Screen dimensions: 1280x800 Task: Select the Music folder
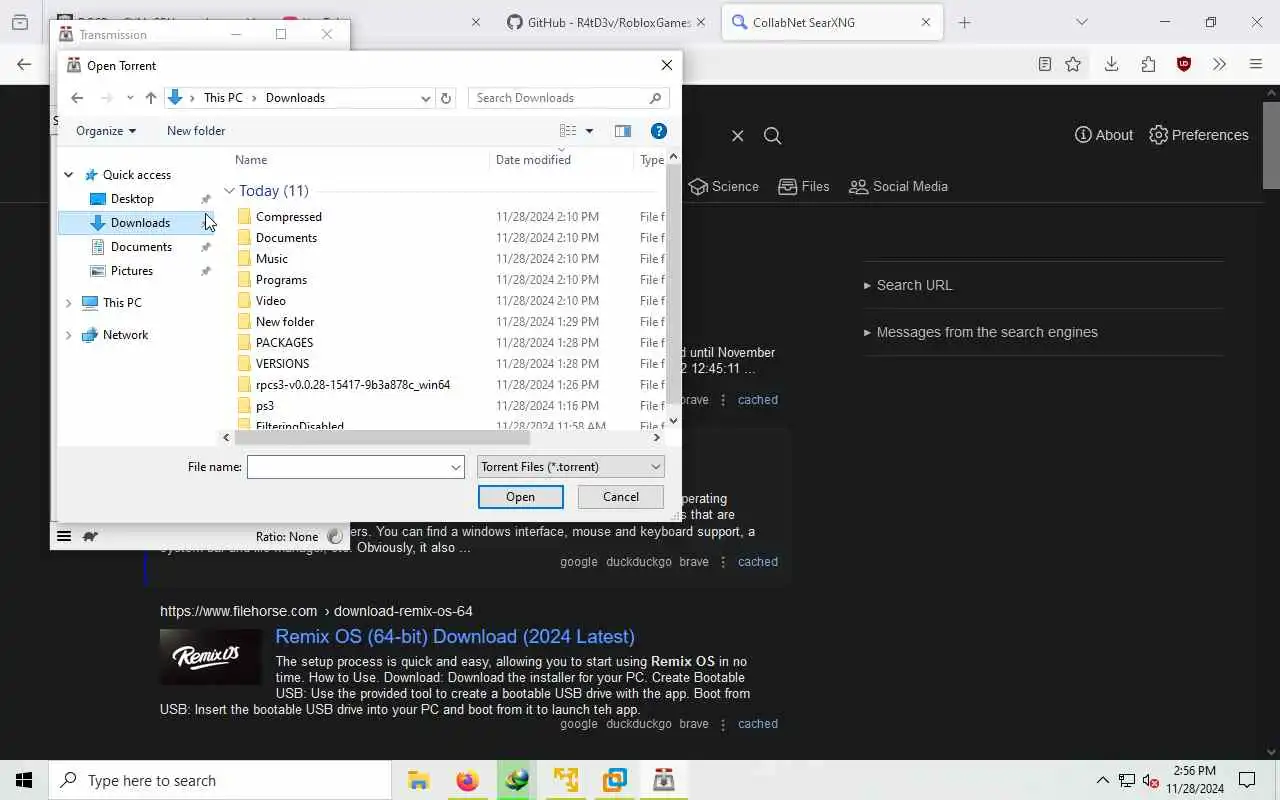pyautogui.click(x=272, y=259)
